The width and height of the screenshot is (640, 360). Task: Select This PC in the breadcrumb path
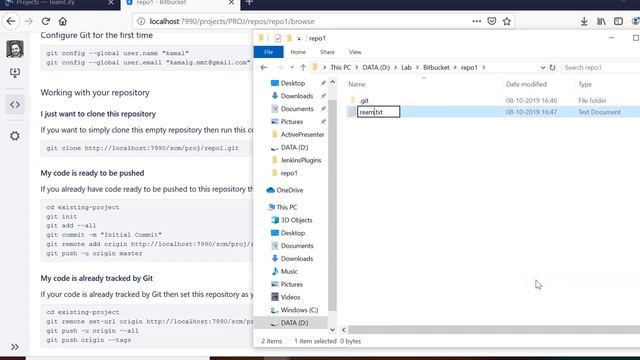[x=340, y=67]
